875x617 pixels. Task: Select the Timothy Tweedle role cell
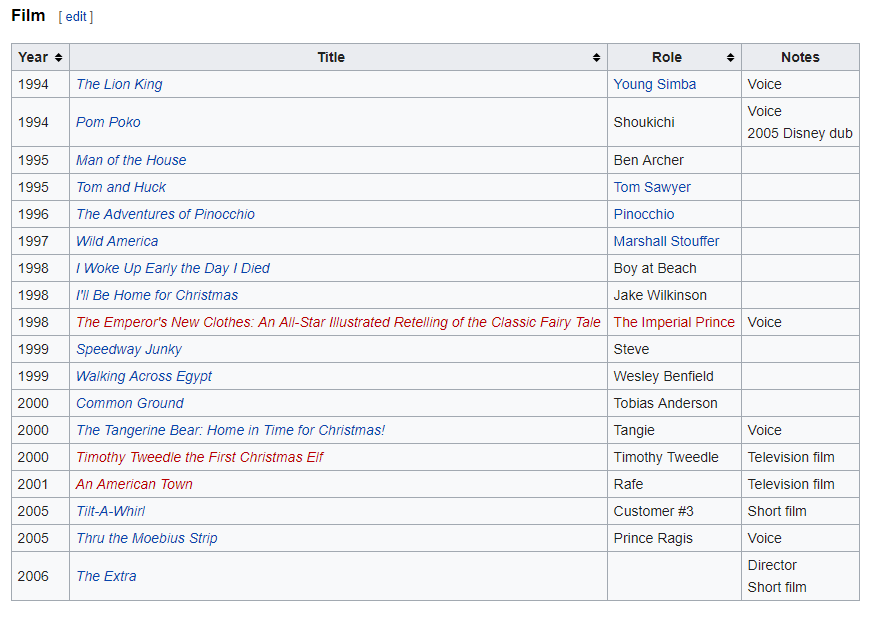coord(674,457)
